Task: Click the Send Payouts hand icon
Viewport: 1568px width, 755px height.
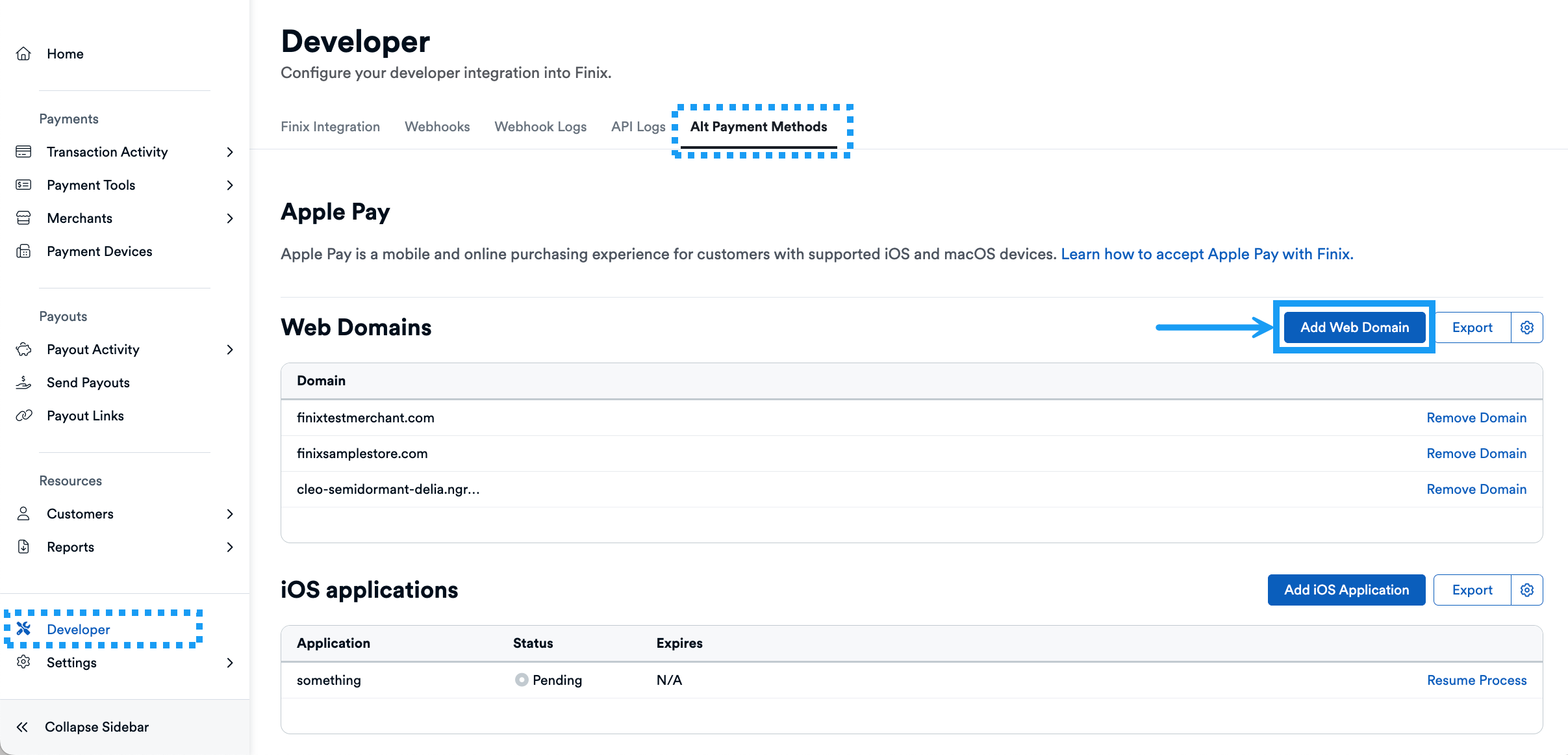Action: tap(23, 383)
